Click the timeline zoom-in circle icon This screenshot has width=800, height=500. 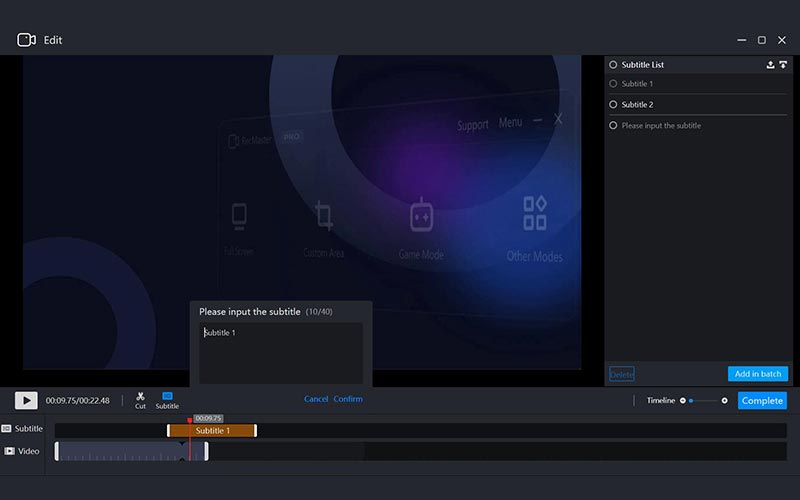[724, 401]
